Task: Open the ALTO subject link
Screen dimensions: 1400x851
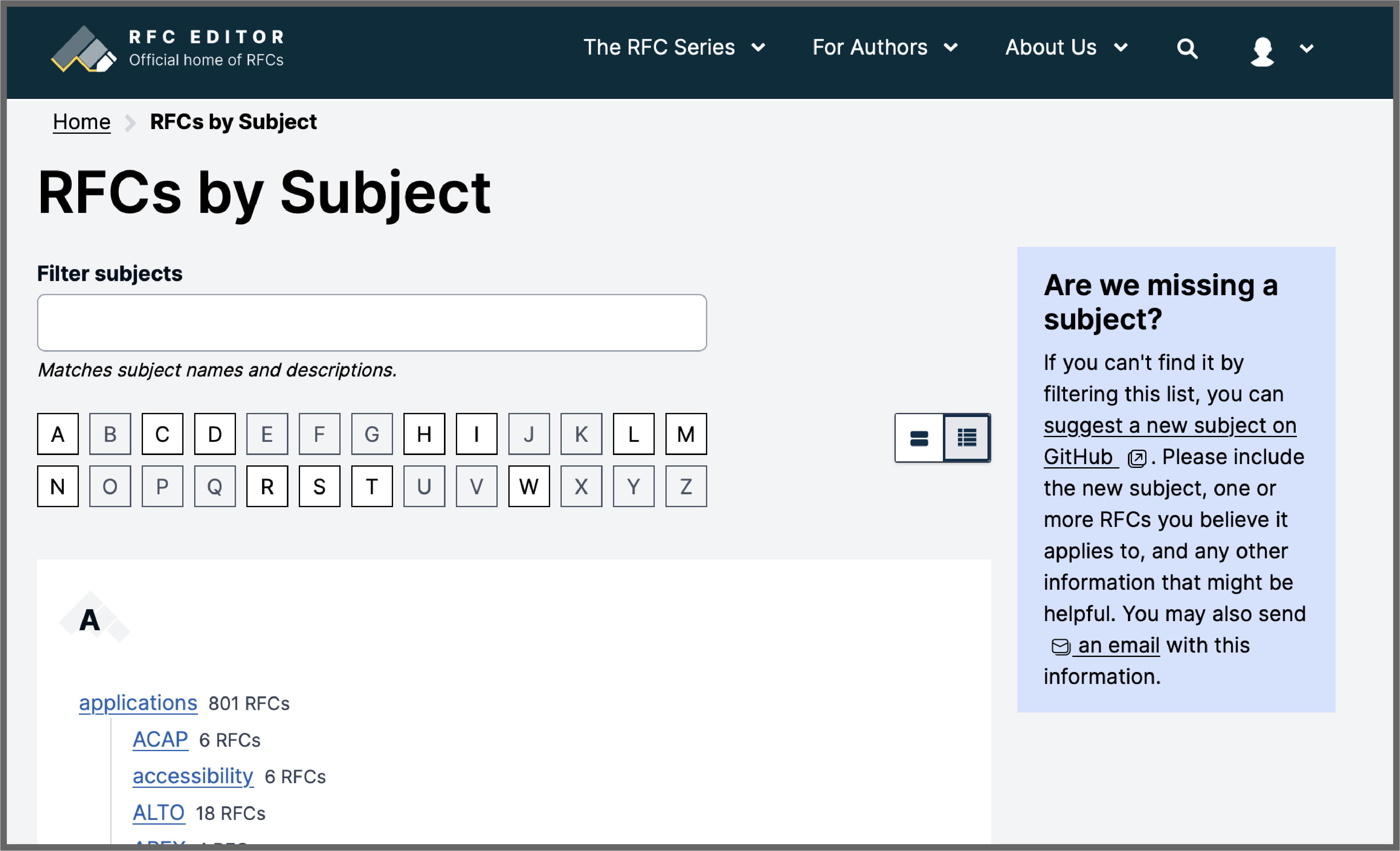Action: point(159,812)
